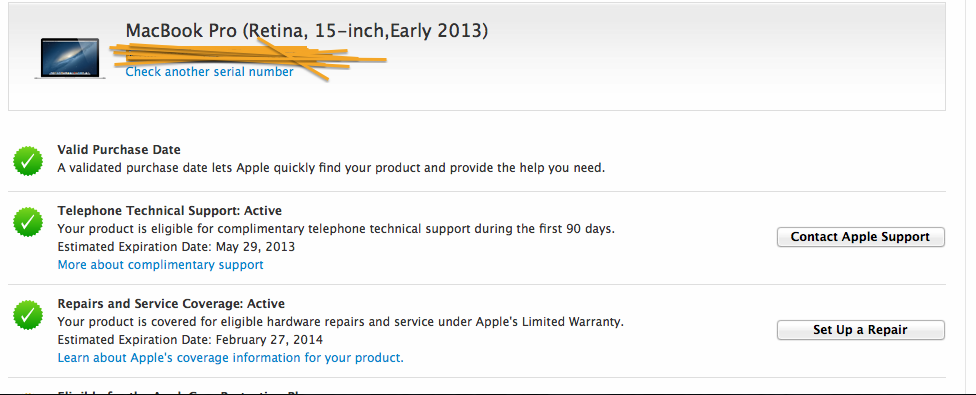Click the Contact Apple Support button

[x=860, y=237]
